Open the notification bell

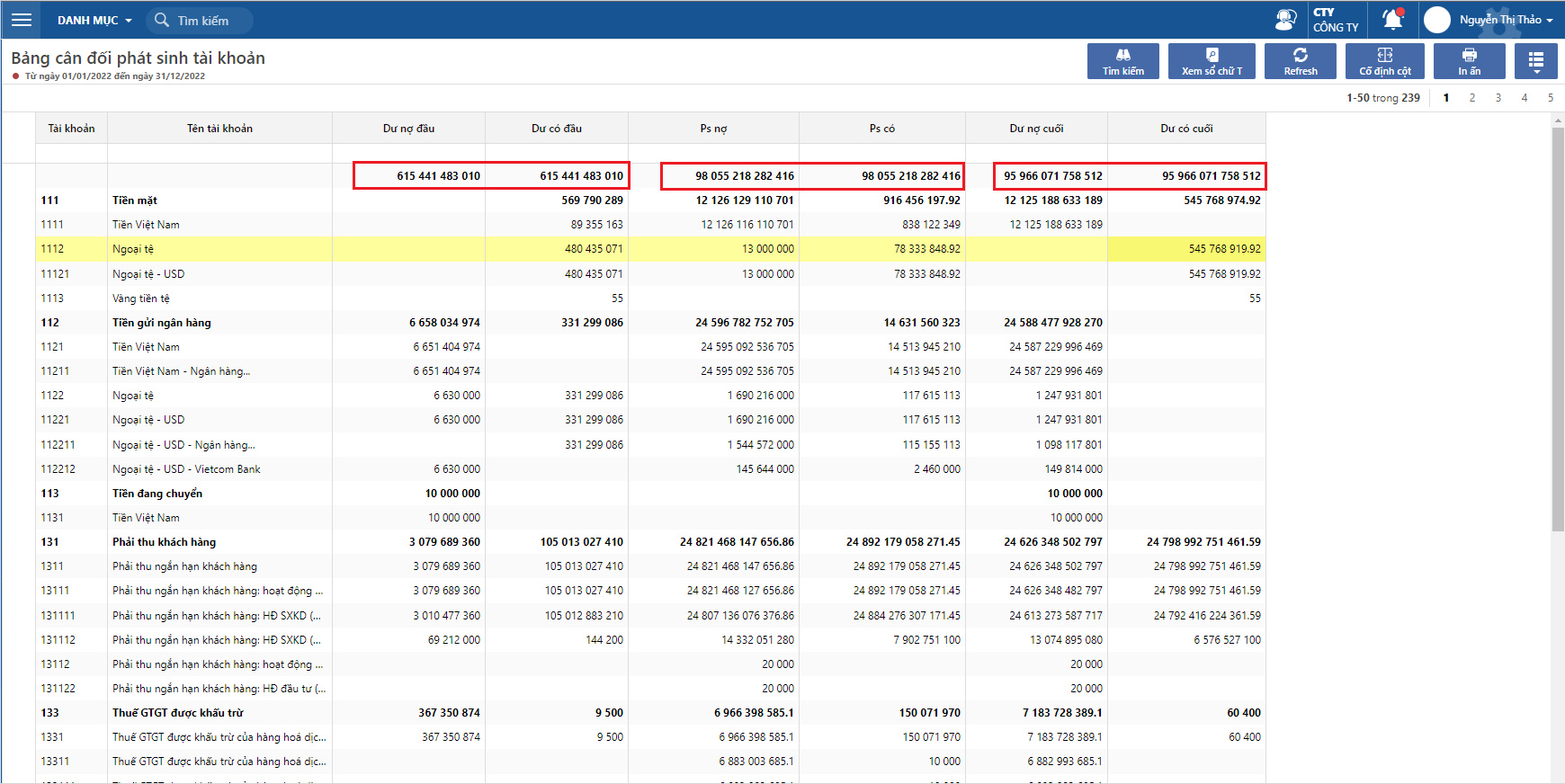pyautogui.click(x=1392, y=20)
